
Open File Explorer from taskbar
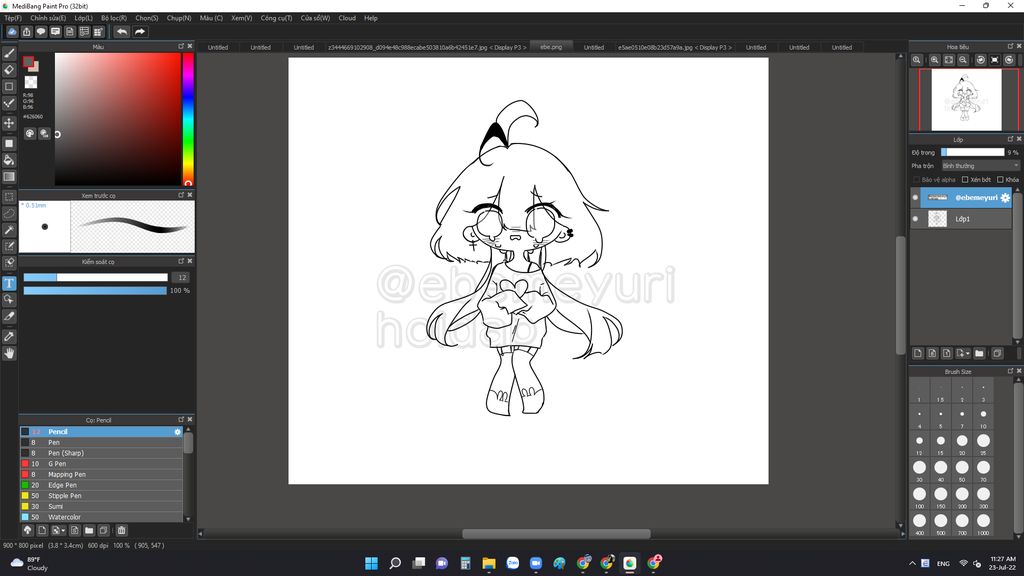click(x=488, y=563)
